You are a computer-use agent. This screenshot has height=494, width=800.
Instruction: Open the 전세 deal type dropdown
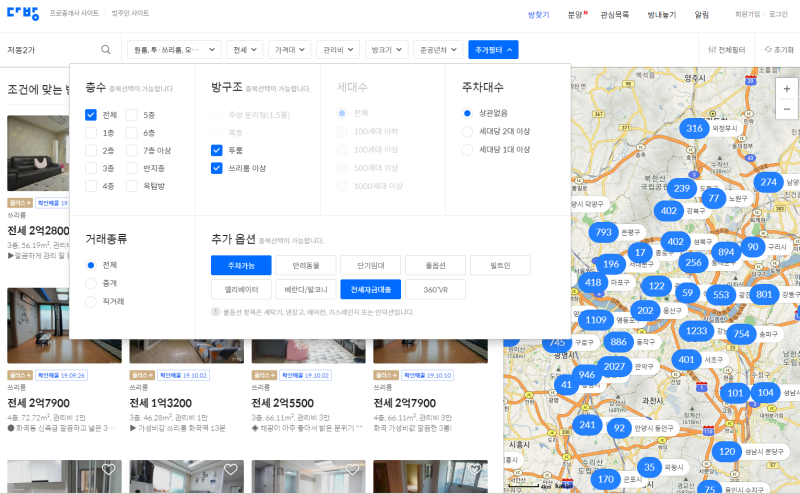click(x=244, y=50)
